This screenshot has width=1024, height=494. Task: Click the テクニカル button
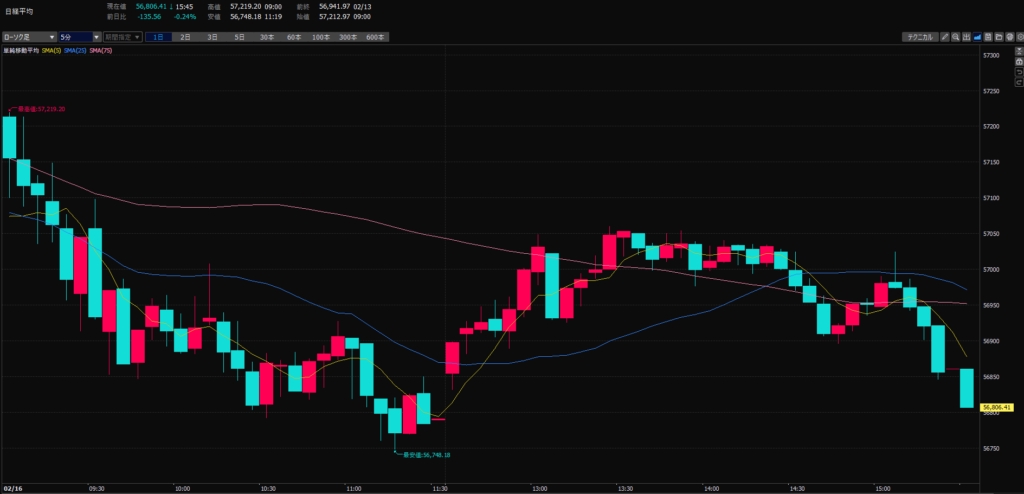click(918, 37)
